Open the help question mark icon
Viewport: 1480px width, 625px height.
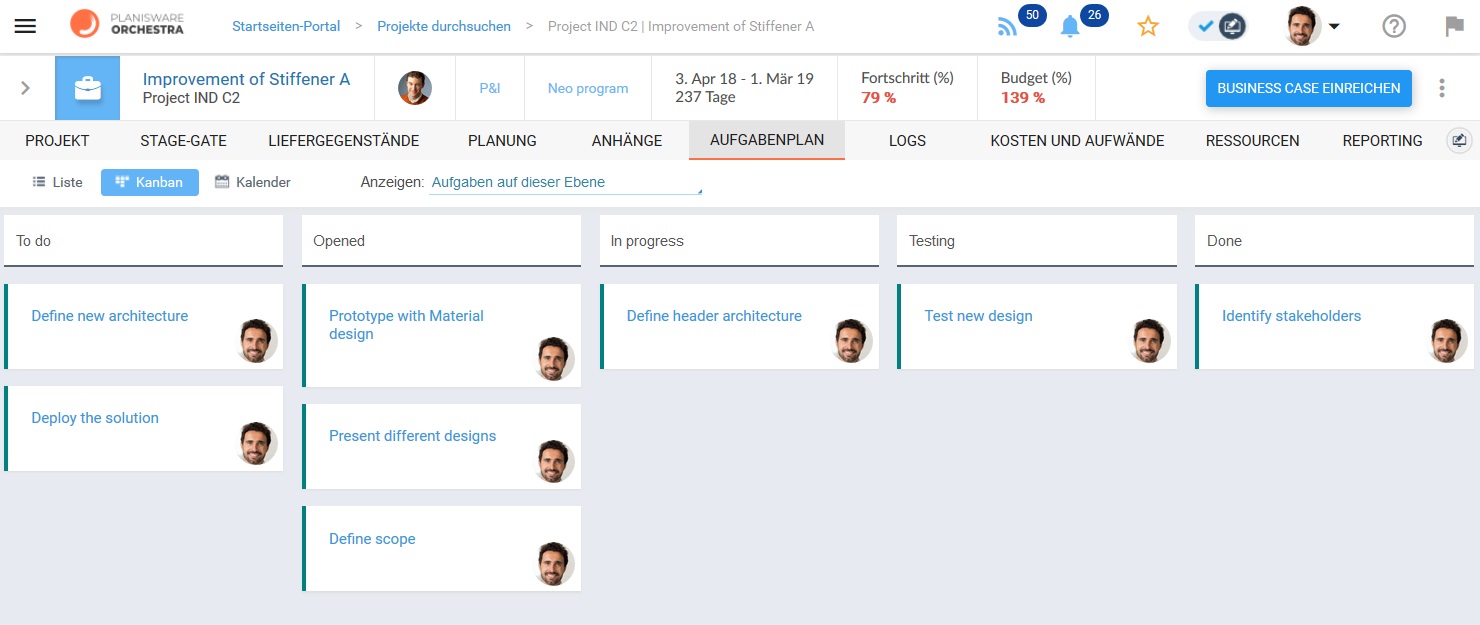point(1394,27)
